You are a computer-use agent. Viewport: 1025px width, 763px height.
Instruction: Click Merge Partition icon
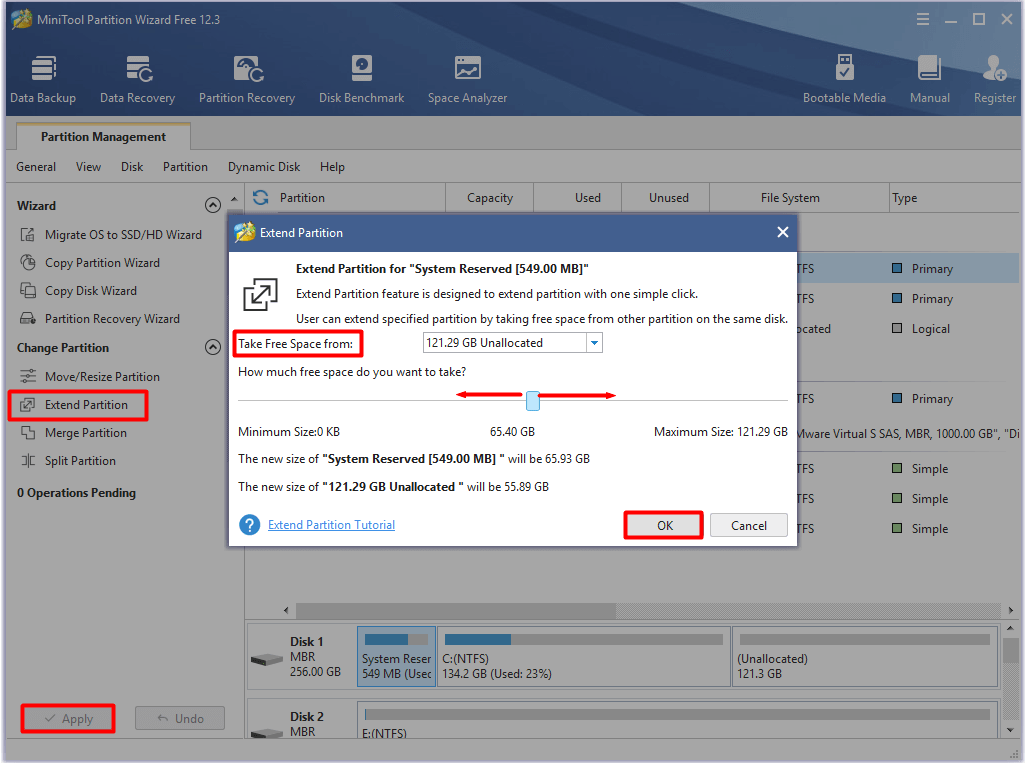pos(27,433)
